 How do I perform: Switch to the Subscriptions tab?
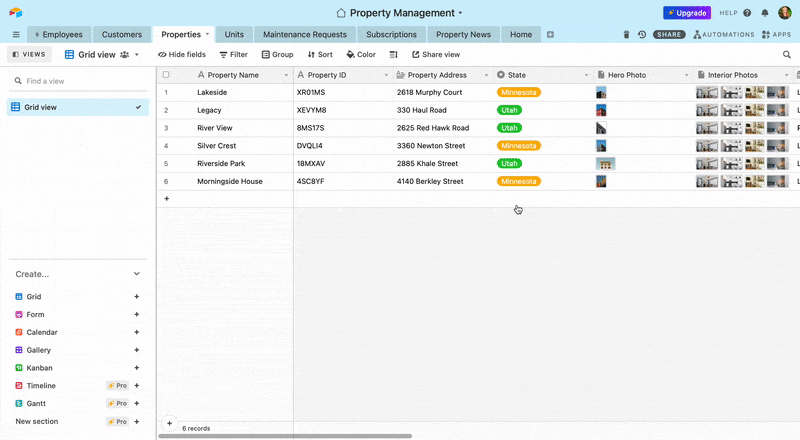tap(391, 34)
